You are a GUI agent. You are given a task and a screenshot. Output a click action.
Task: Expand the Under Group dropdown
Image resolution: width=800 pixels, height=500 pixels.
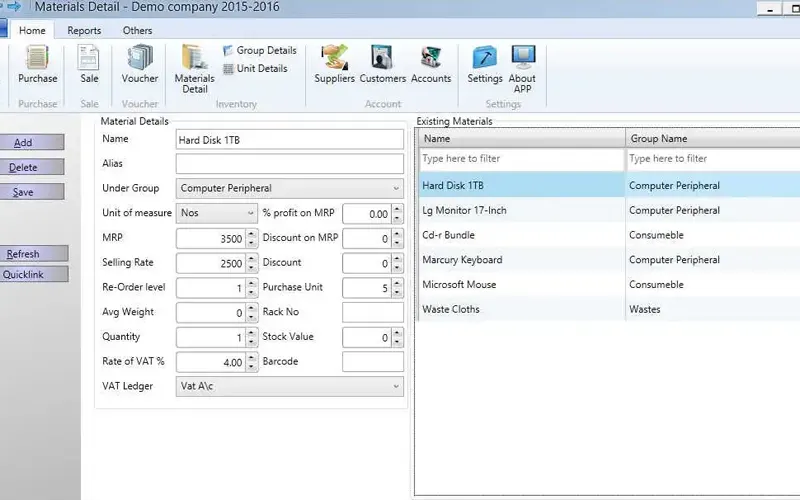[396, 188]
